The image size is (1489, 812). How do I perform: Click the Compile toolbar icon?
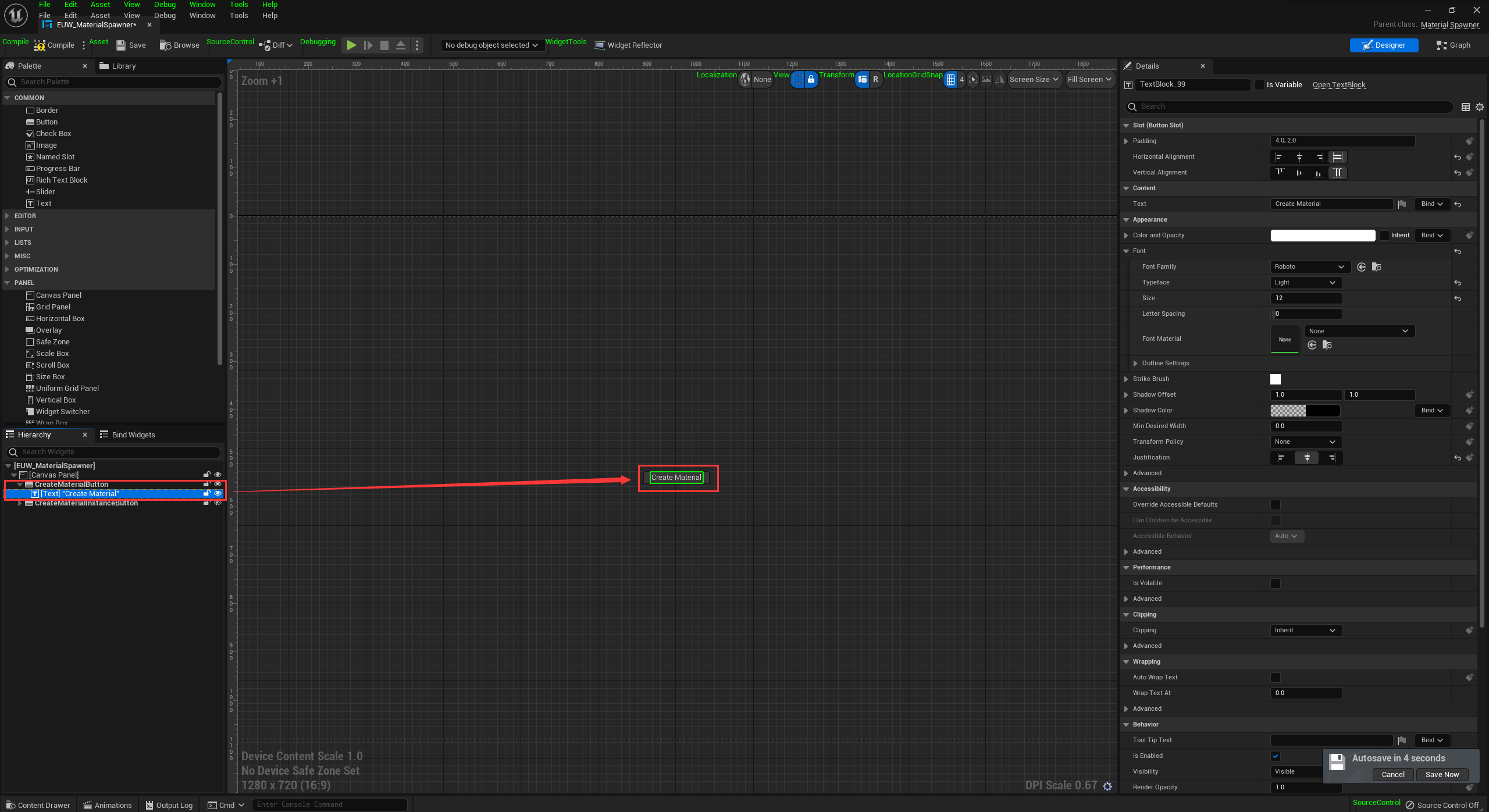(40, 45)
